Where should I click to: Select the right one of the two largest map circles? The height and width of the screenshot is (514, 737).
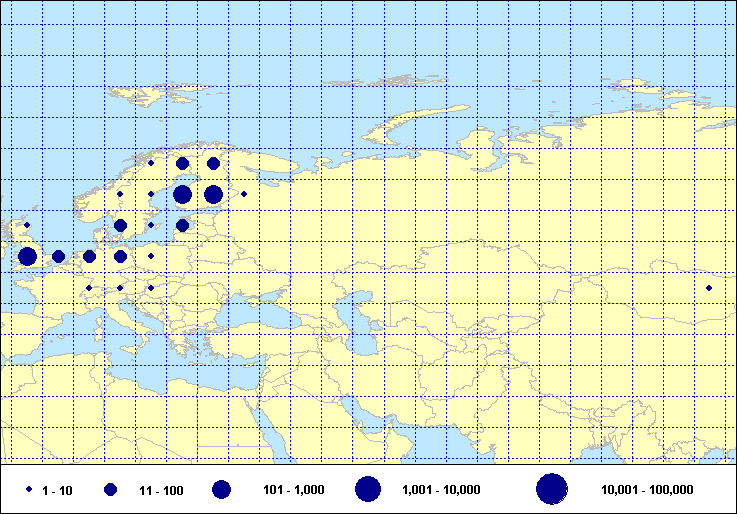213,194
